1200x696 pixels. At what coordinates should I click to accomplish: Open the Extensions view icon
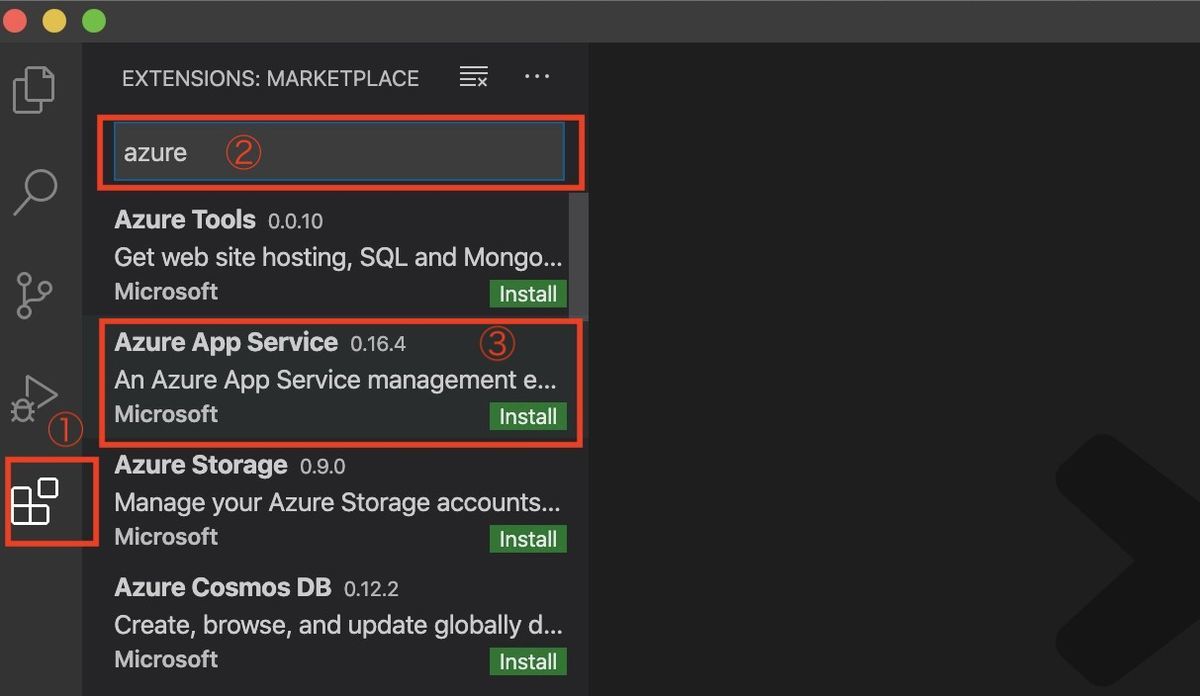pyautogui.click(x=35, y=501)
